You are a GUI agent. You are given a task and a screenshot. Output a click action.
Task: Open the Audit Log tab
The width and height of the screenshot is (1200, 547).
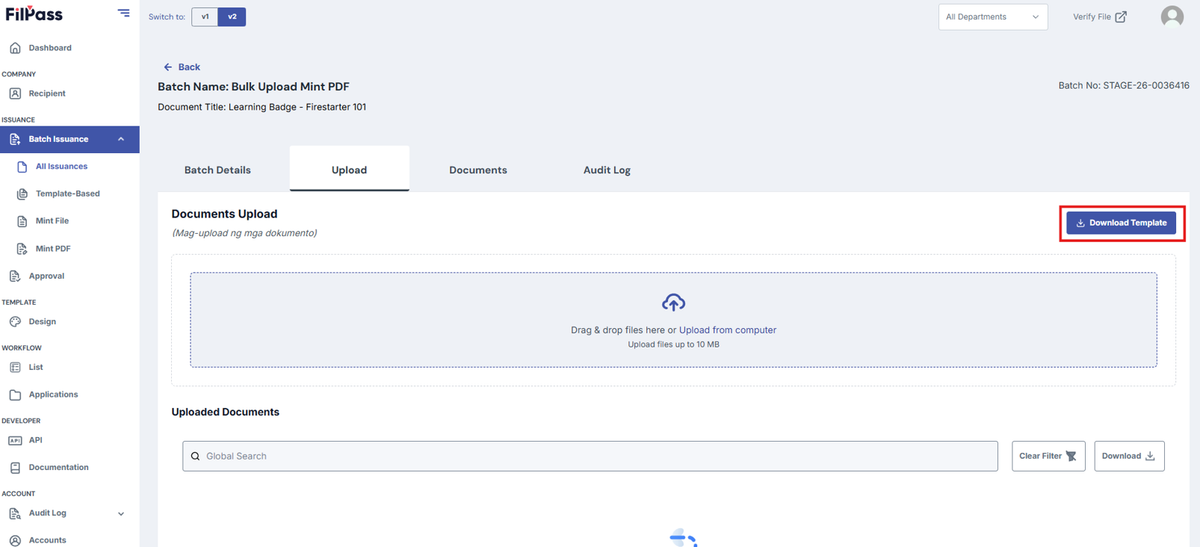pos(607,170)
